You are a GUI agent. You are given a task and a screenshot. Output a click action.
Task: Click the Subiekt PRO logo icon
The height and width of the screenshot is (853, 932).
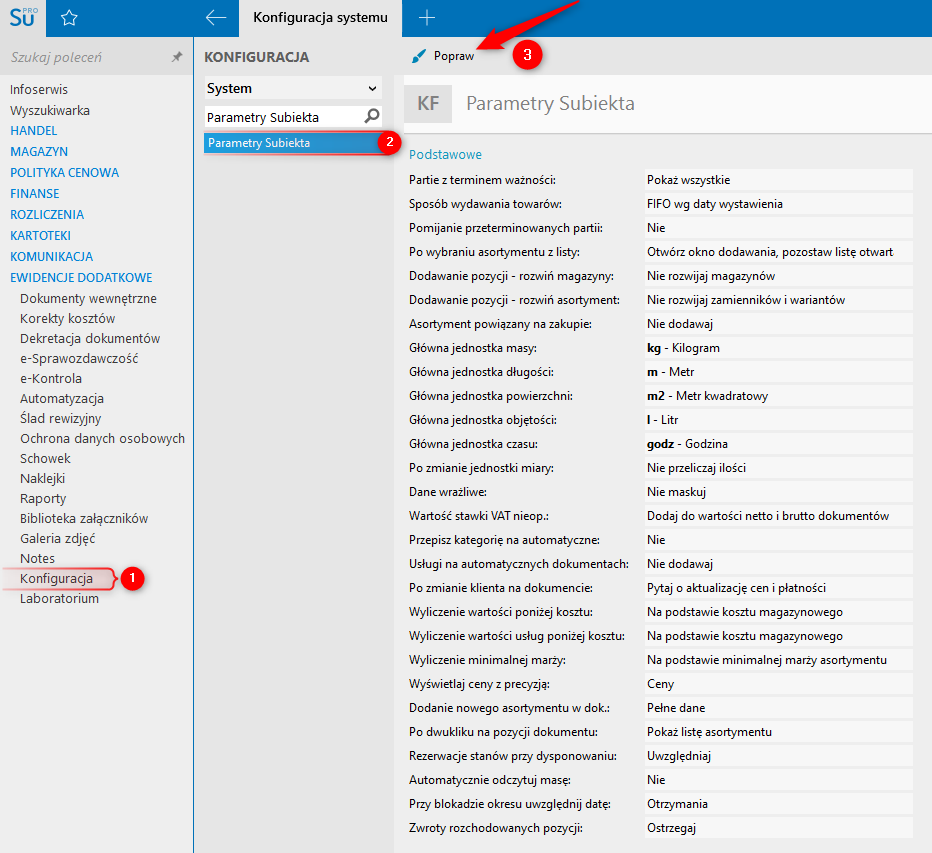(23, 17)
